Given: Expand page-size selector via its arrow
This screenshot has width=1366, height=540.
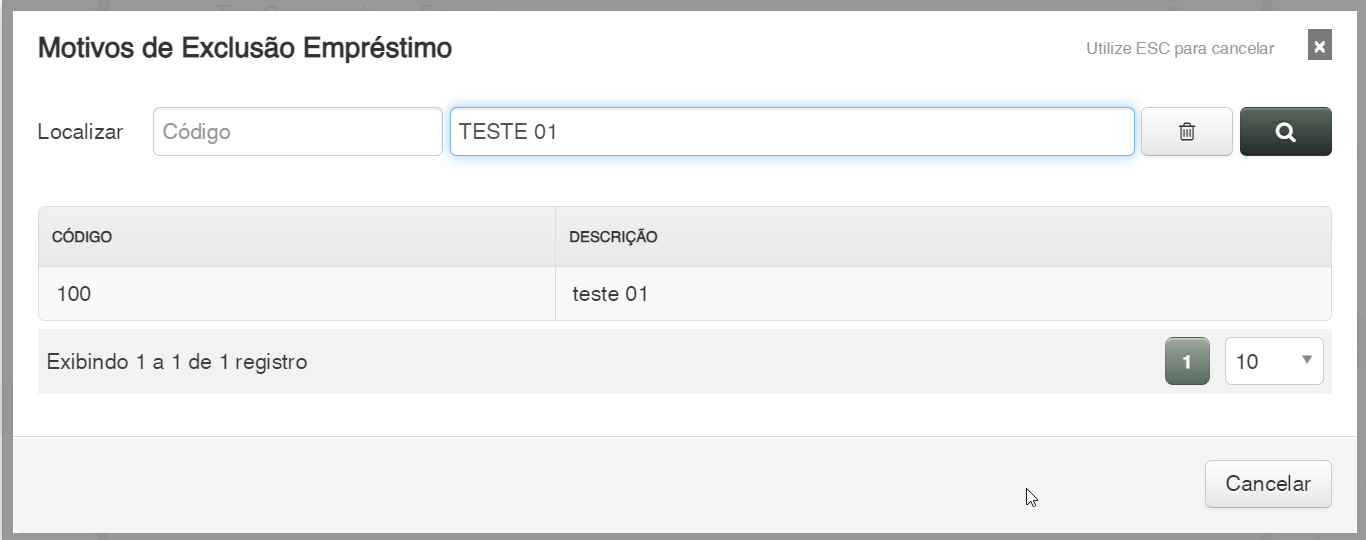Looking at the screenshot, I should tap(1306, 360).
